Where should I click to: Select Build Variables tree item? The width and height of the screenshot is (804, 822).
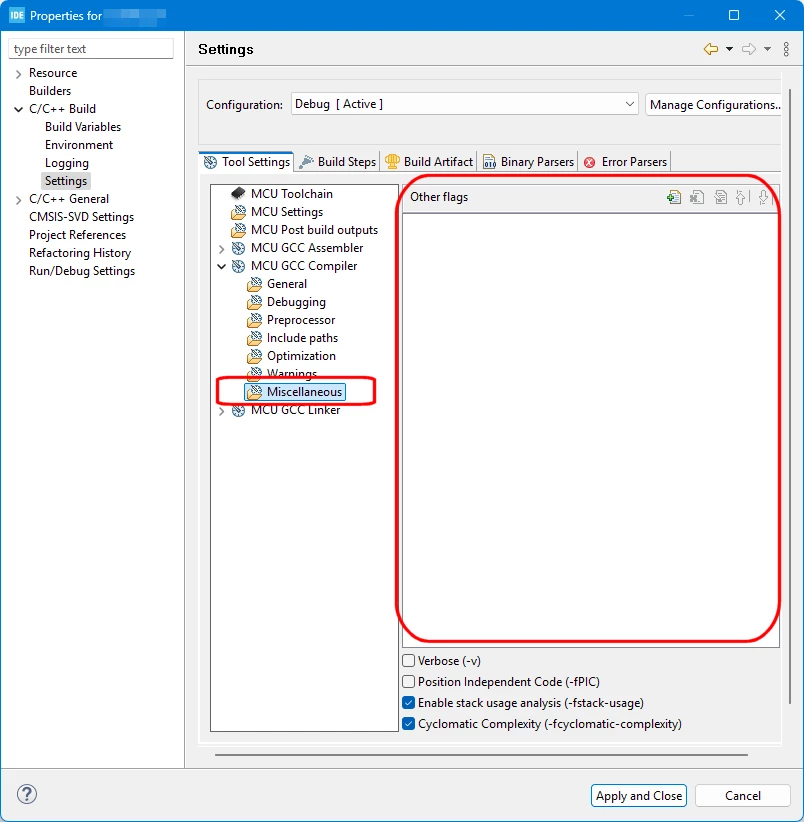pos(83,127)
